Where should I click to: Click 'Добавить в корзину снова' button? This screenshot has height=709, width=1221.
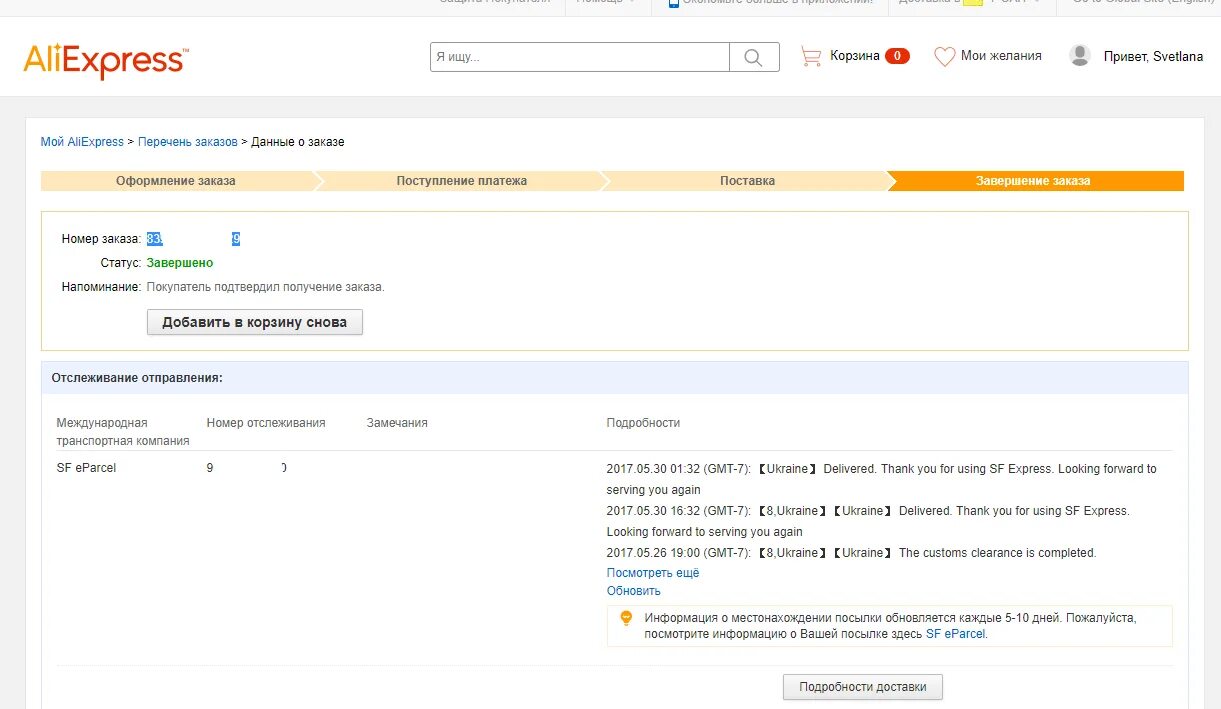pyautogui.click(x=255, y=322)
